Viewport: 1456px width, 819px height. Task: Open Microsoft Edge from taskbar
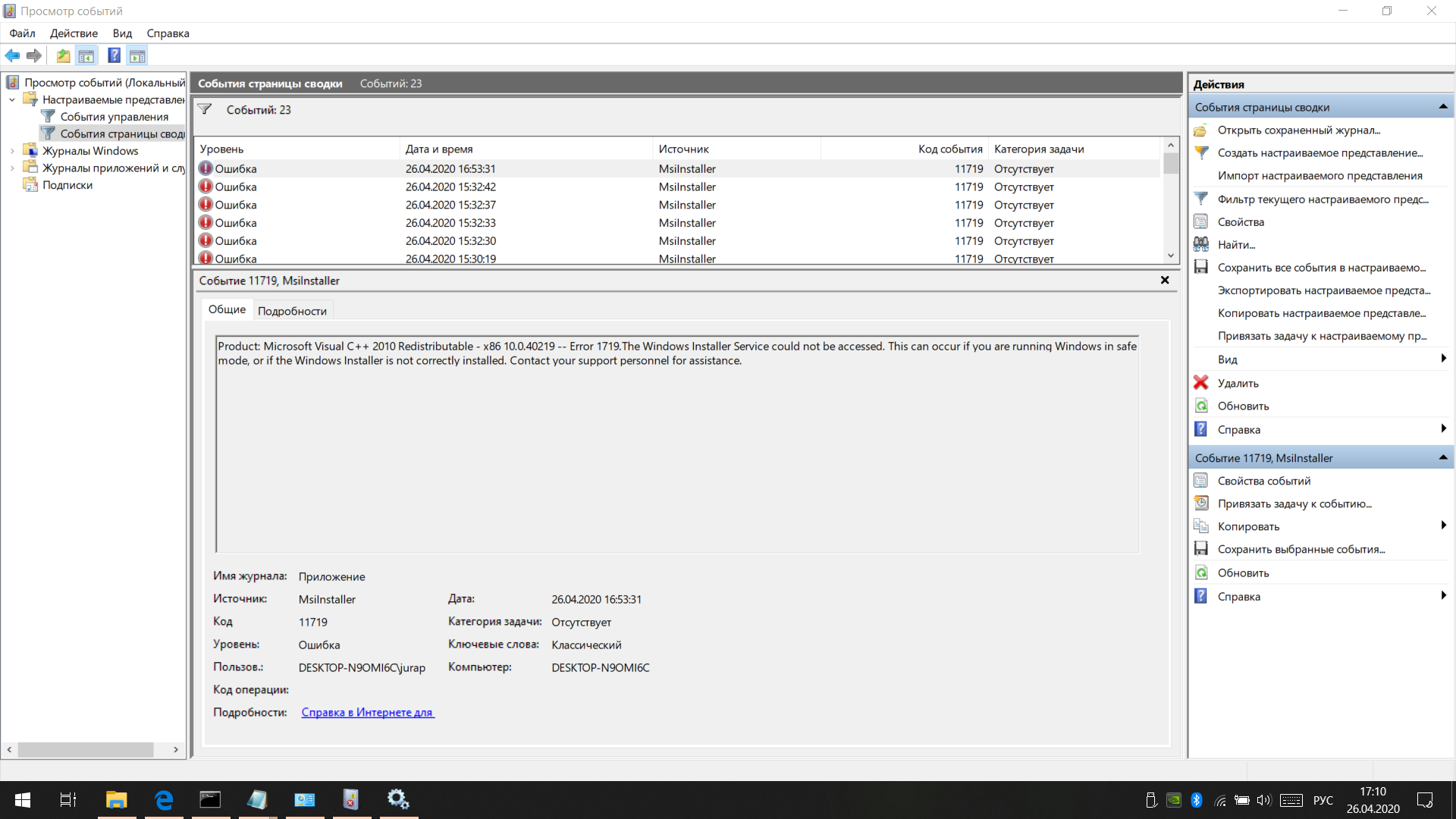pyautogui.click(x=164, y=799)
